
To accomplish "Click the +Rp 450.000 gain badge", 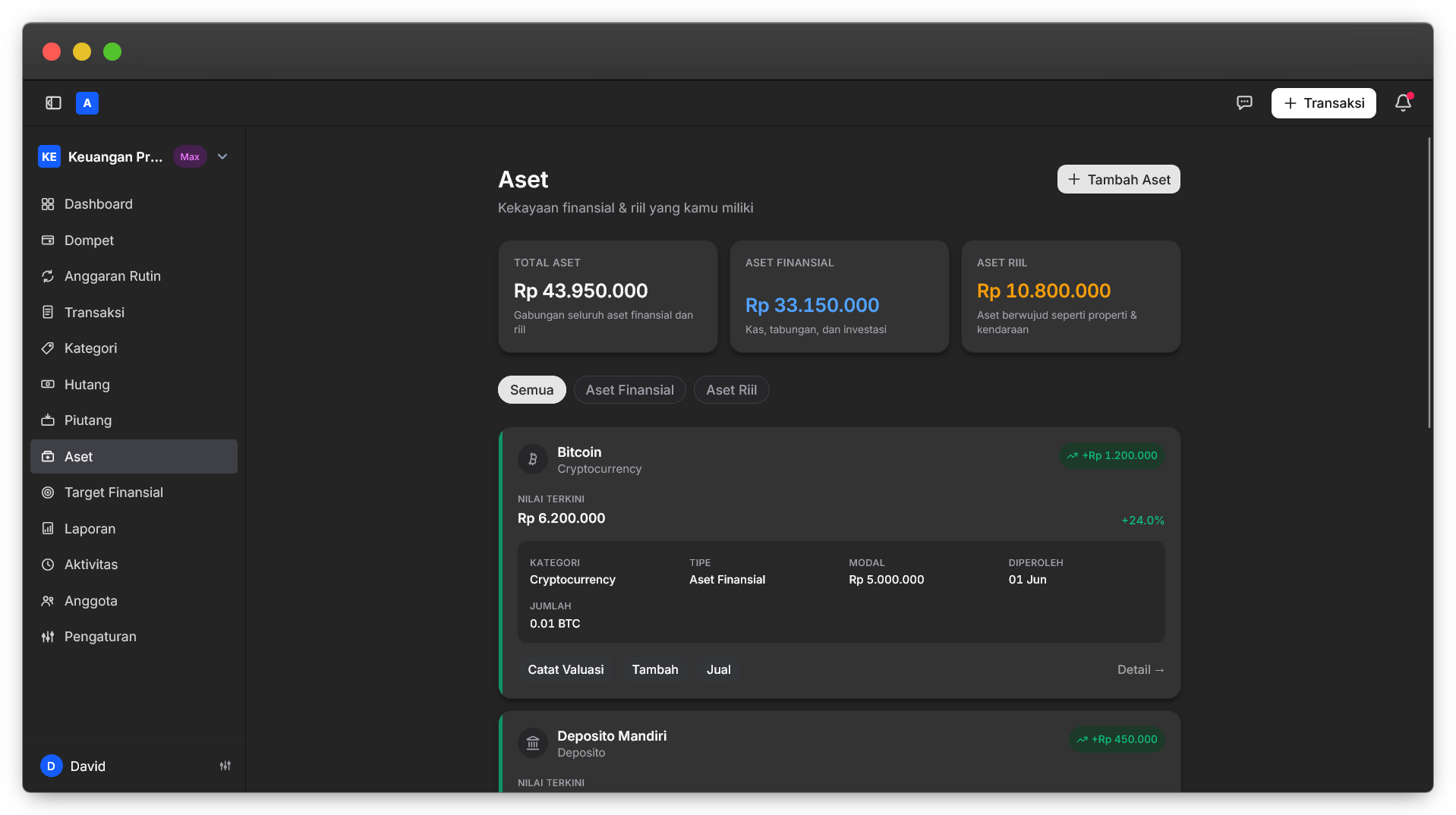I will click(1117, 740).
